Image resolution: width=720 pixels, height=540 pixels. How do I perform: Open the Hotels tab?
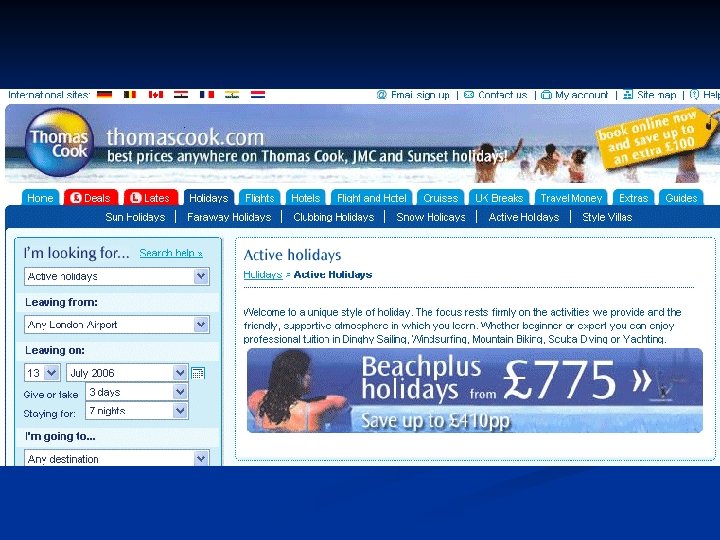click(305, 197)
